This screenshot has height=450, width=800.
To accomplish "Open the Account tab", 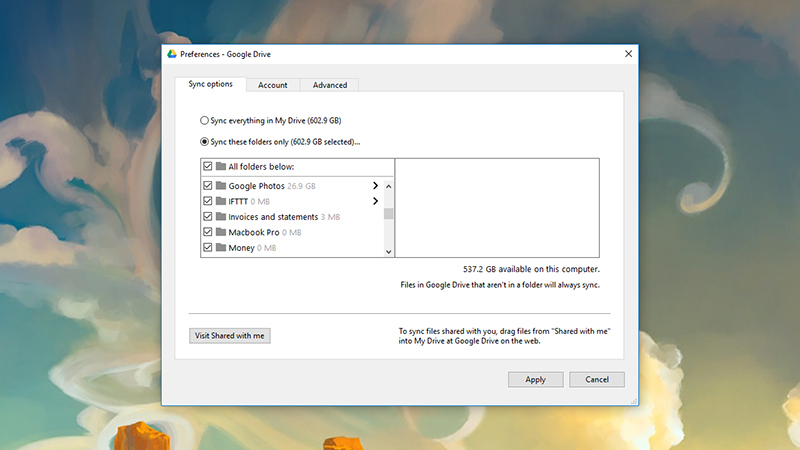I will (272, 85).
